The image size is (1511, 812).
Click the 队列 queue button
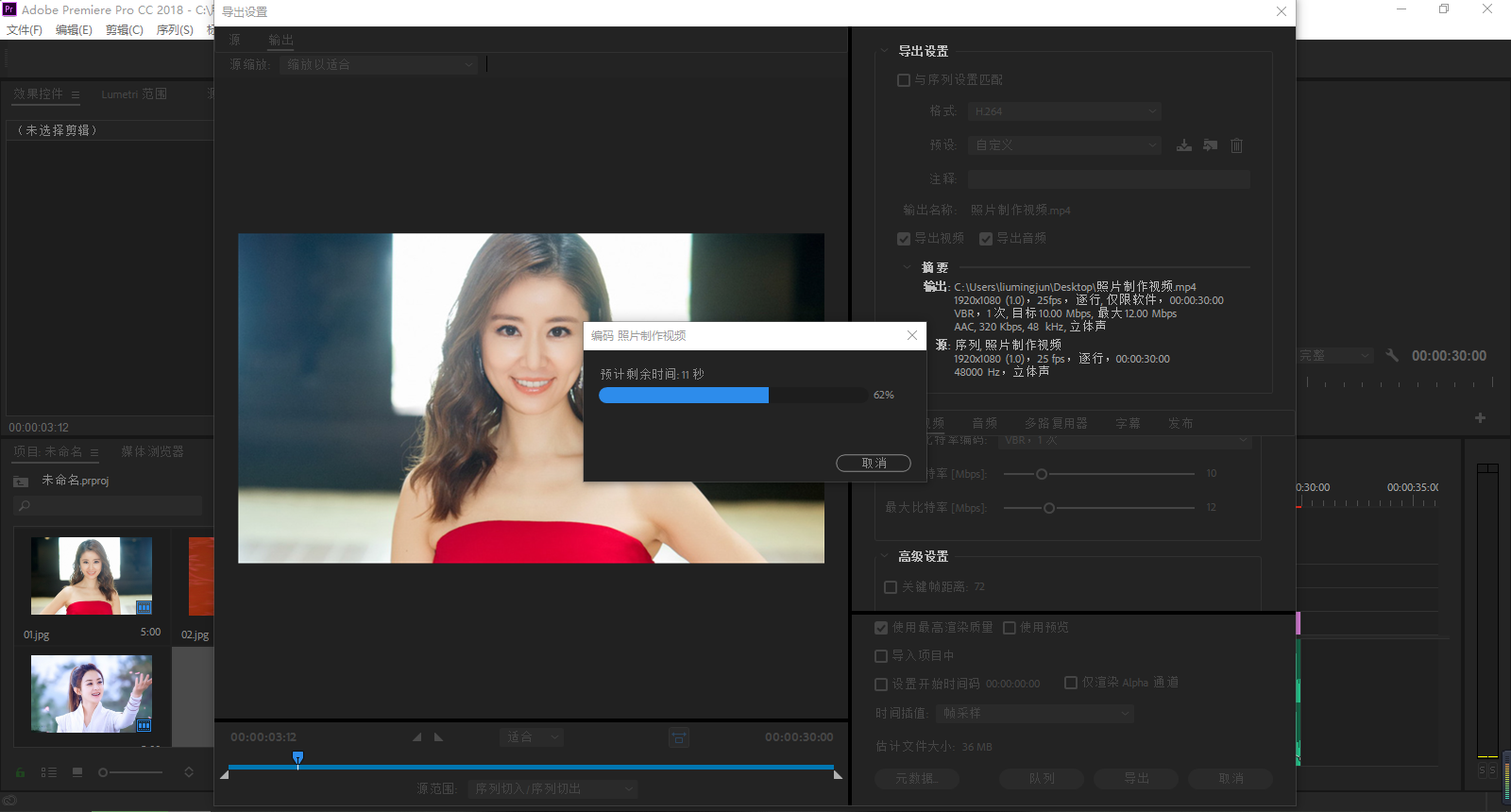click(x=1042, y=779)
